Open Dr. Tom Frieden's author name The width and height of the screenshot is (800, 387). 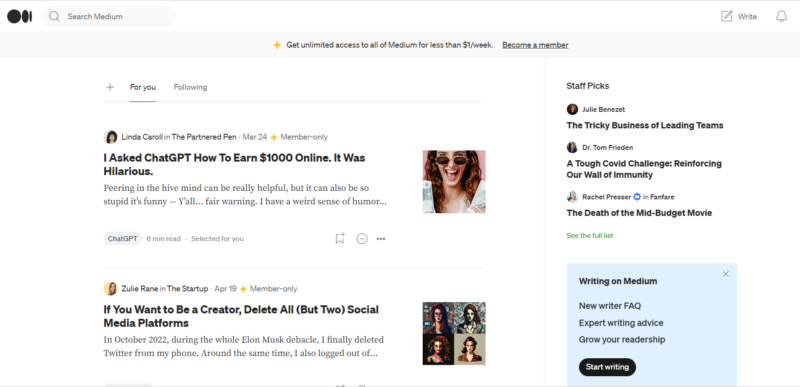[608, 147]
